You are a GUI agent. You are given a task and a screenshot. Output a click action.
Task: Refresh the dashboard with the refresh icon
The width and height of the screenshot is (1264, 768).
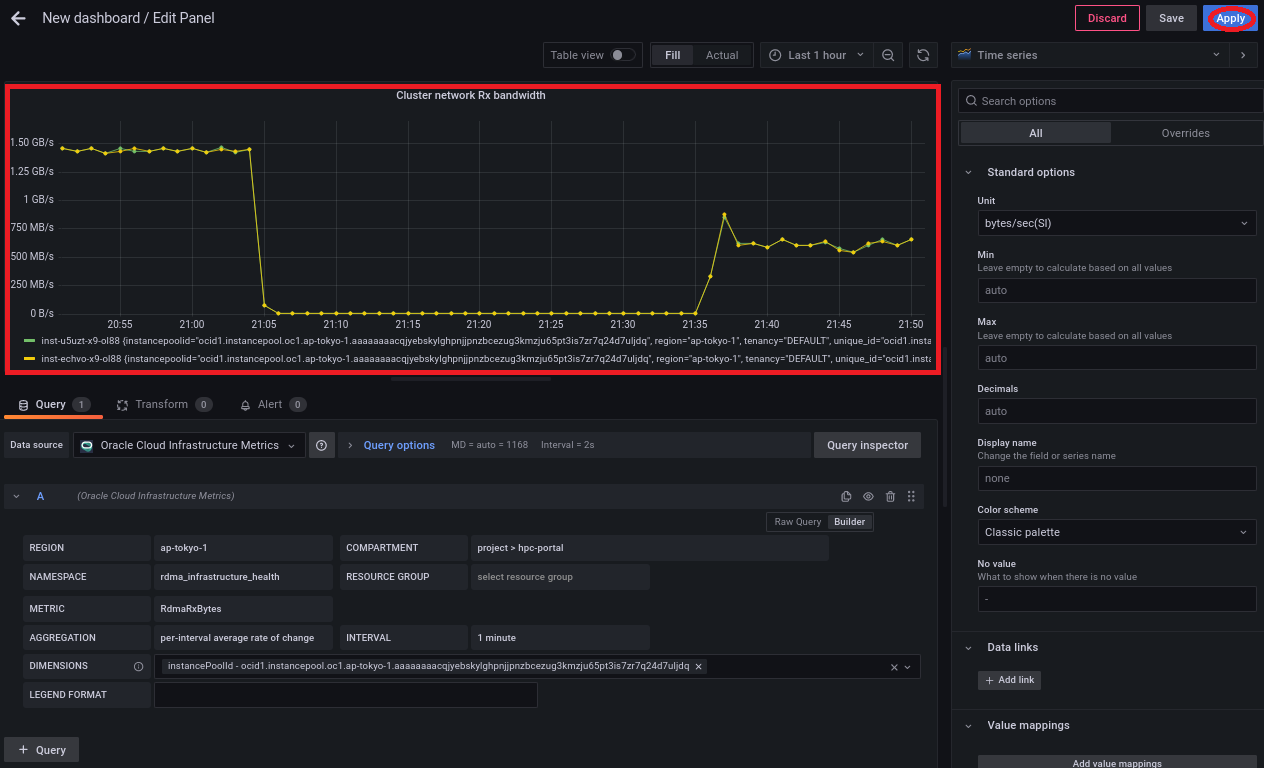pos(924,55)
